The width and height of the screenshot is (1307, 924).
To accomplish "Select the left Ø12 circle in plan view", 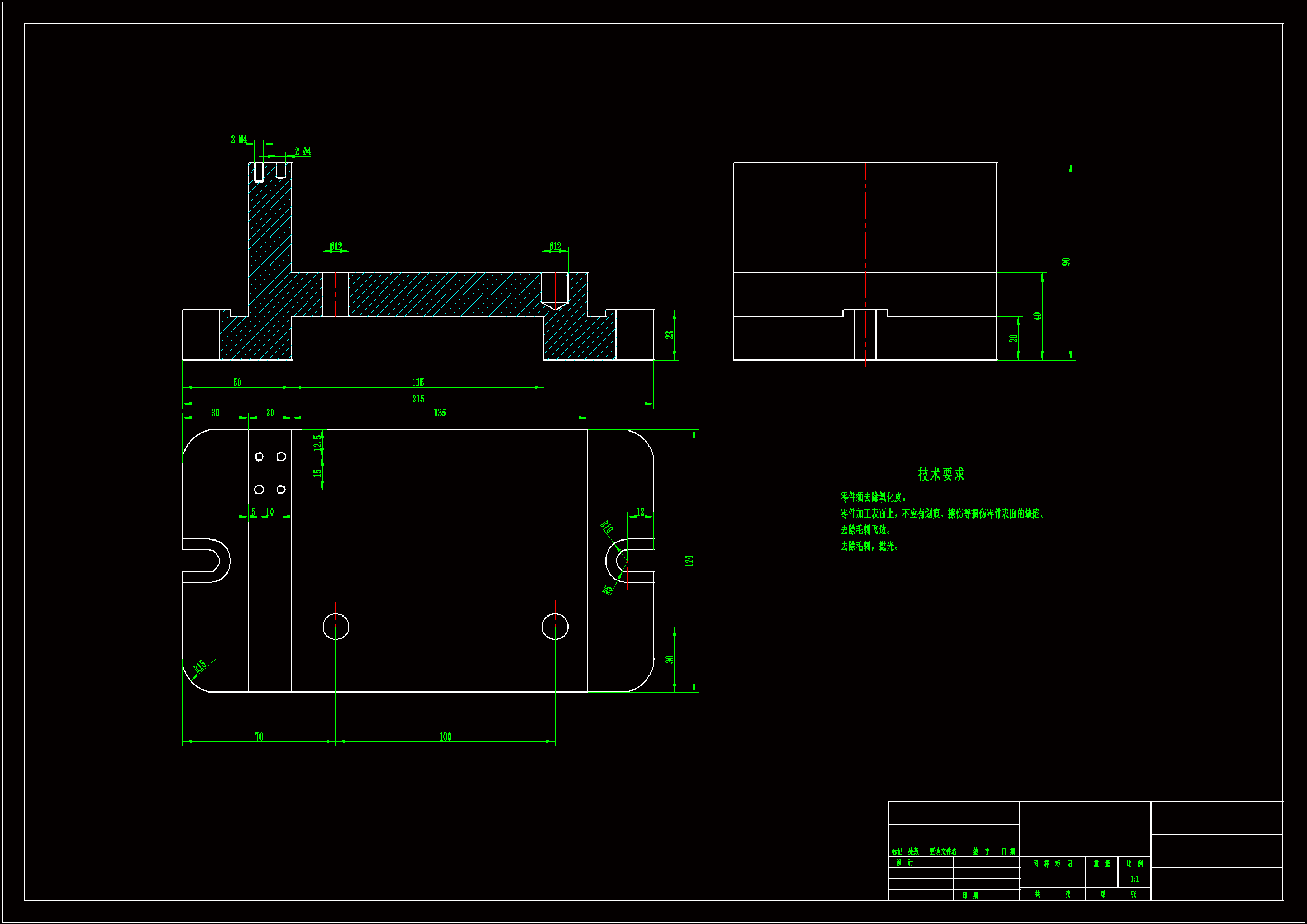I will pyautogui.click(x=336, y=626).
